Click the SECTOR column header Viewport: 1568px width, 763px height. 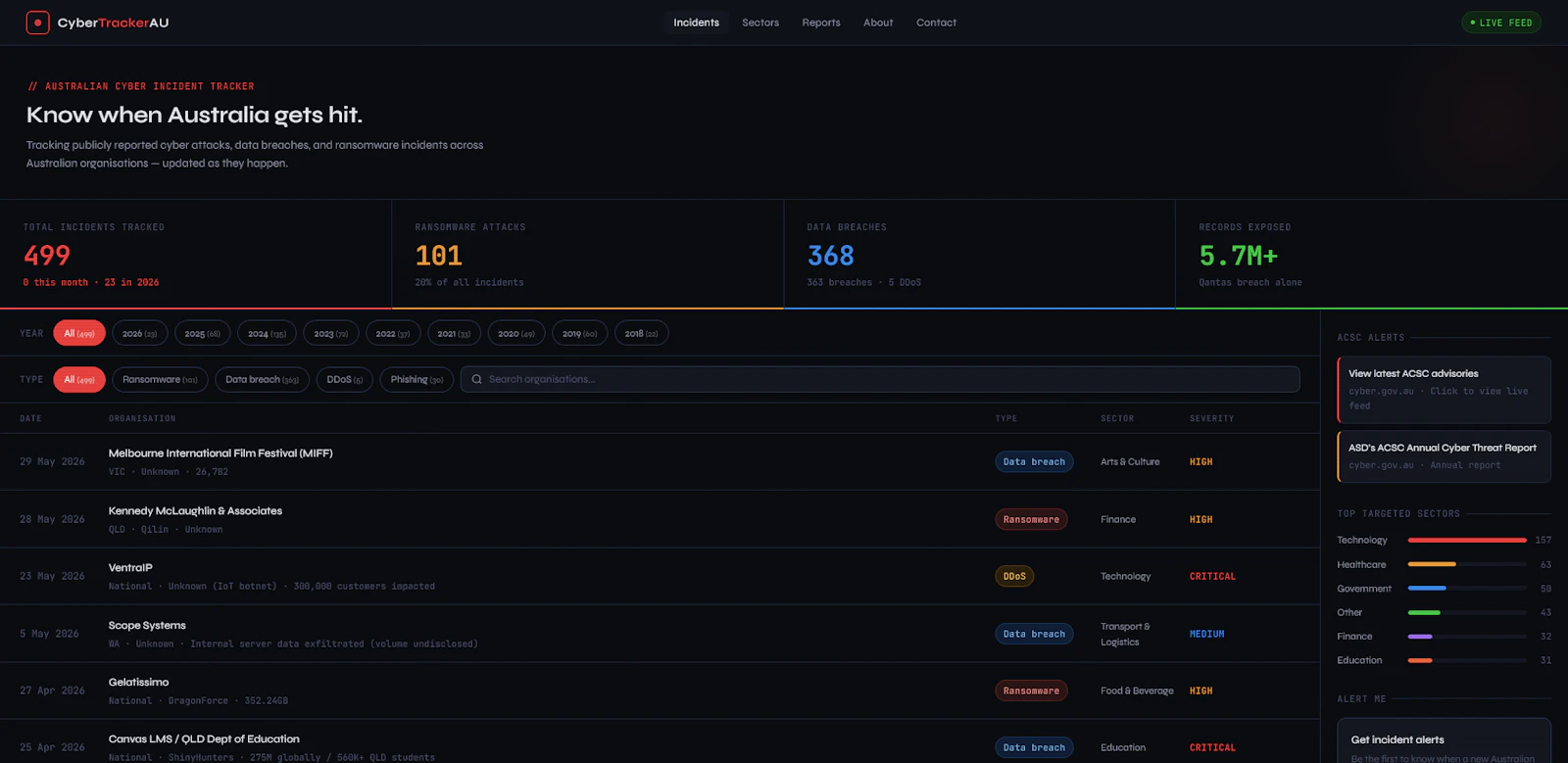[x=1117, y=418]
